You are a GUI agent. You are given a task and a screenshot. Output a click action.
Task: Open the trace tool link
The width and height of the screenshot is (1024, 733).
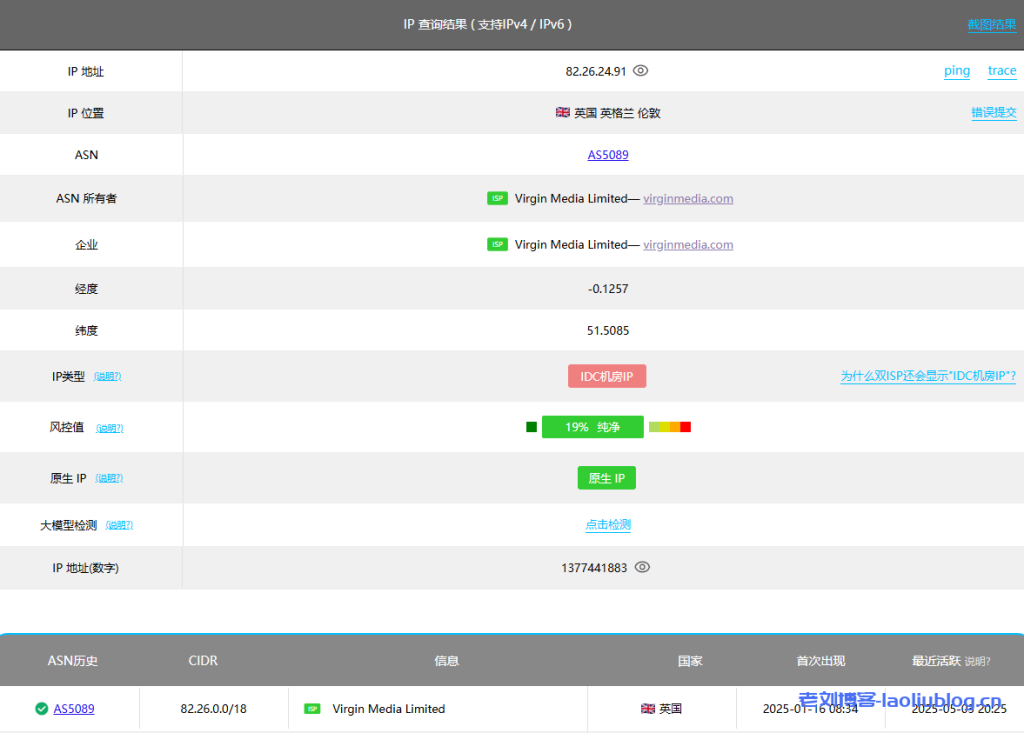(1001, 71)
